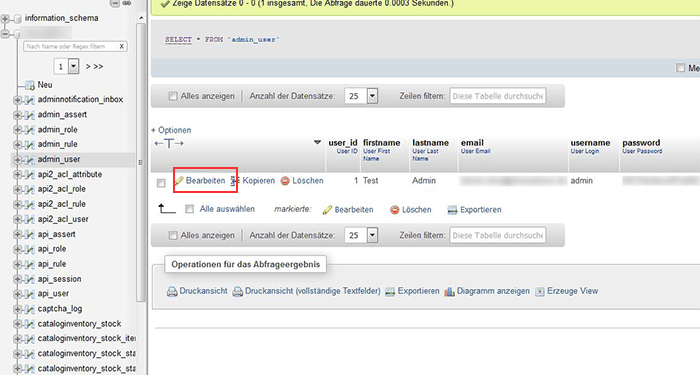This screenshot has width=700, height=375.
Task: Click the Exportieren icon in markierte actions
Action: point(452,210)
